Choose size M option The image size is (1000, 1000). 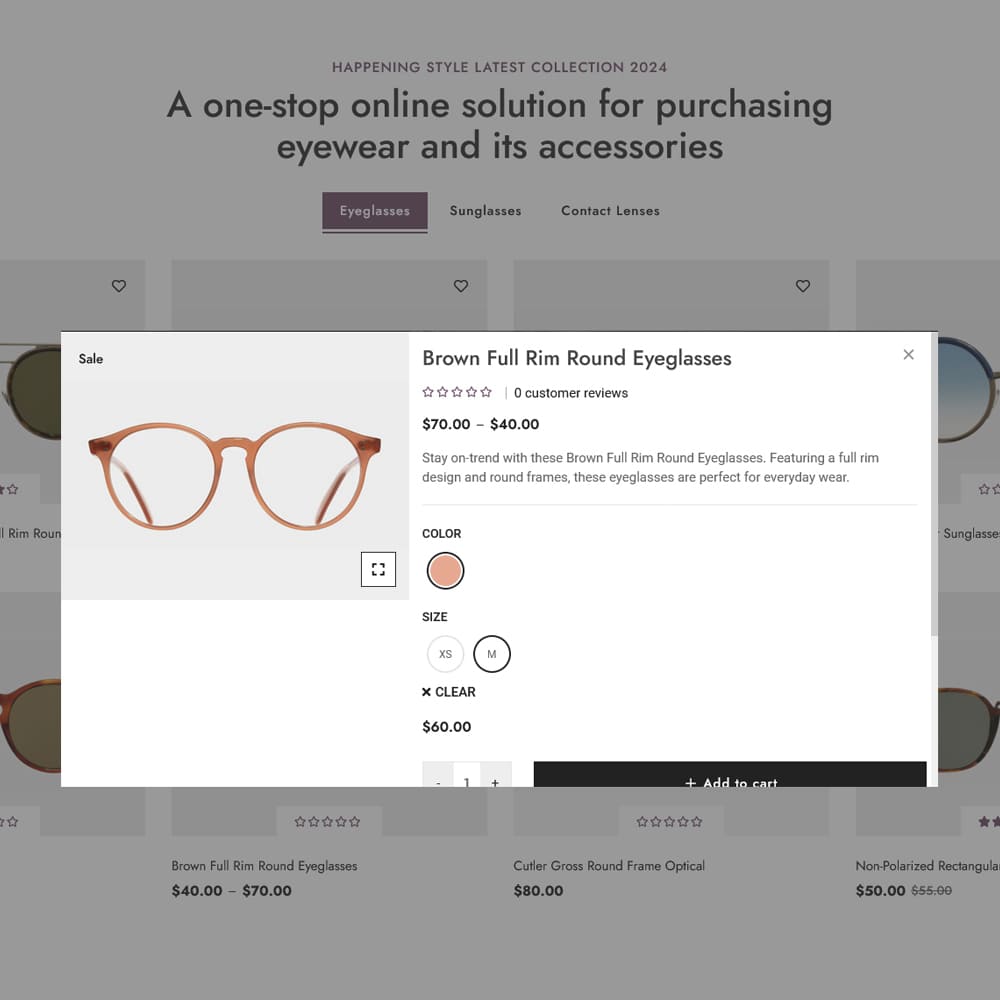click(x=492, y=654)
